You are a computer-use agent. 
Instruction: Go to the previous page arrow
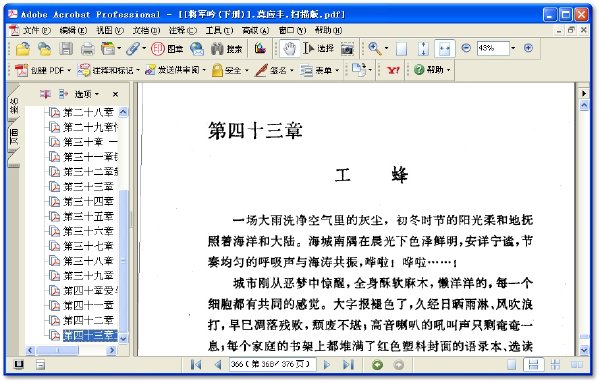[218, 365]
